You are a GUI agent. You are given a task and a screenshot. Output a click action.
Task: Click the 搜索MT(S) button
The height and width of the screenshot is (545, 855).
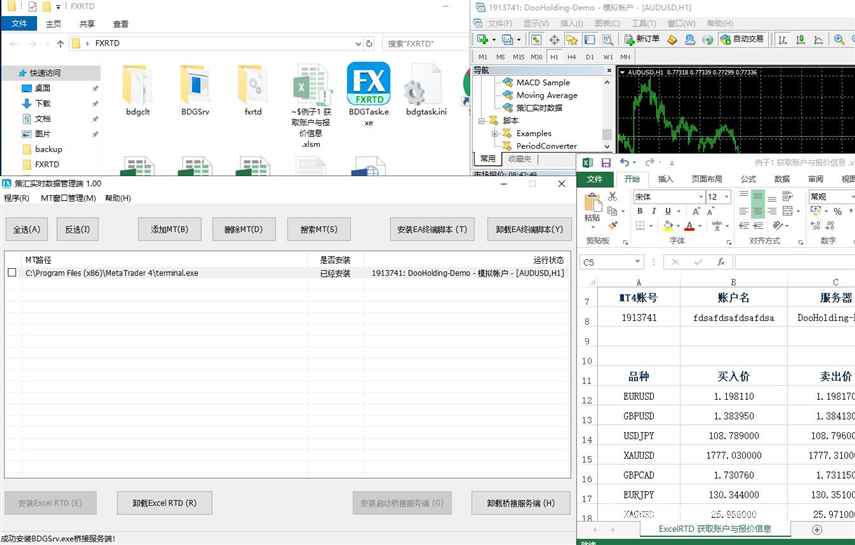(318, 229)
